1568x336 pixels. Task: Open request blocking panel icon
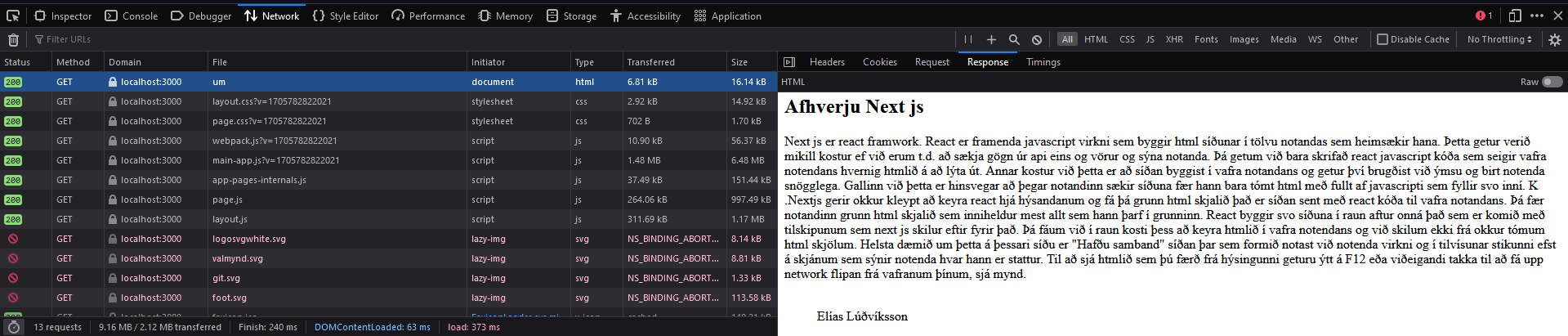1037,39
